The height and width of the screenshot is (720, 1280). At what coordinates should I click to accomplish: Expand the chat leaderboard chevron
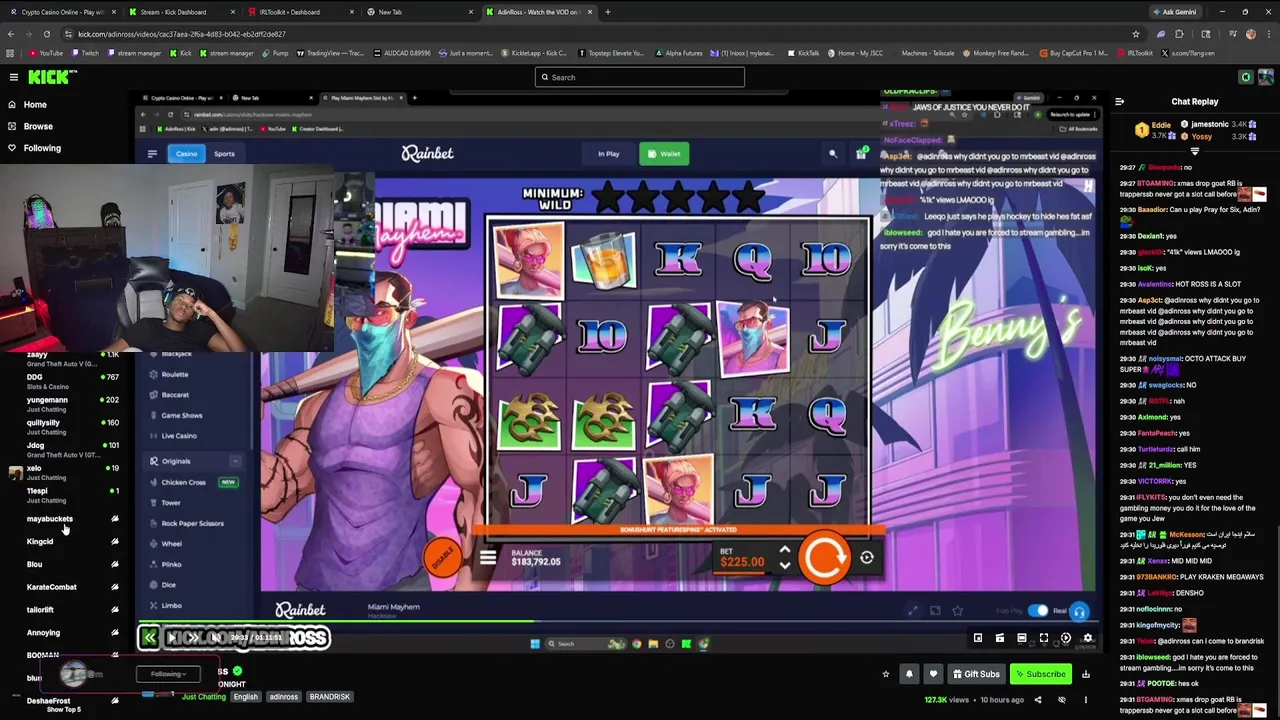click(1195, 152)
